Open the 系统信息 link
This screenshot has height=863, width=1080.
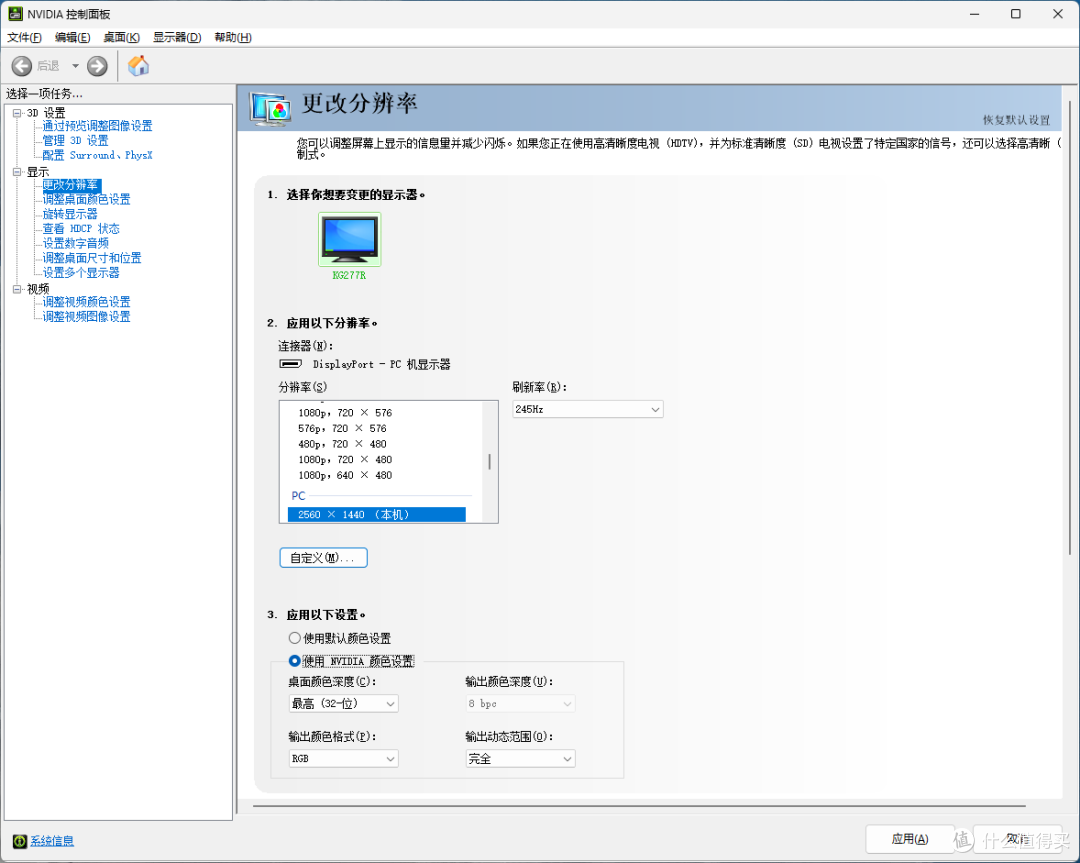(52, 841)
